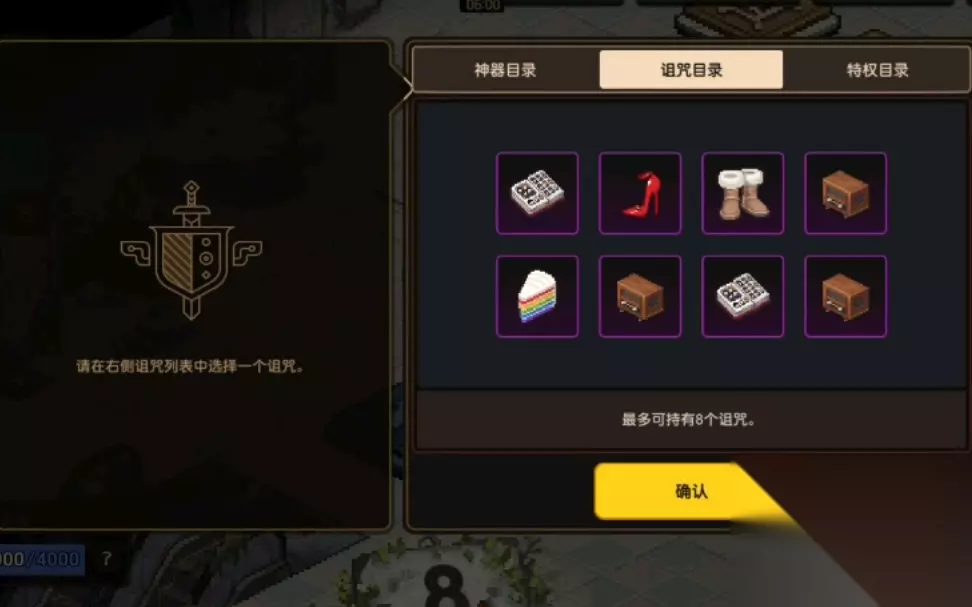
Task: Switch to the 特权目录 tab
Action: 877,70
